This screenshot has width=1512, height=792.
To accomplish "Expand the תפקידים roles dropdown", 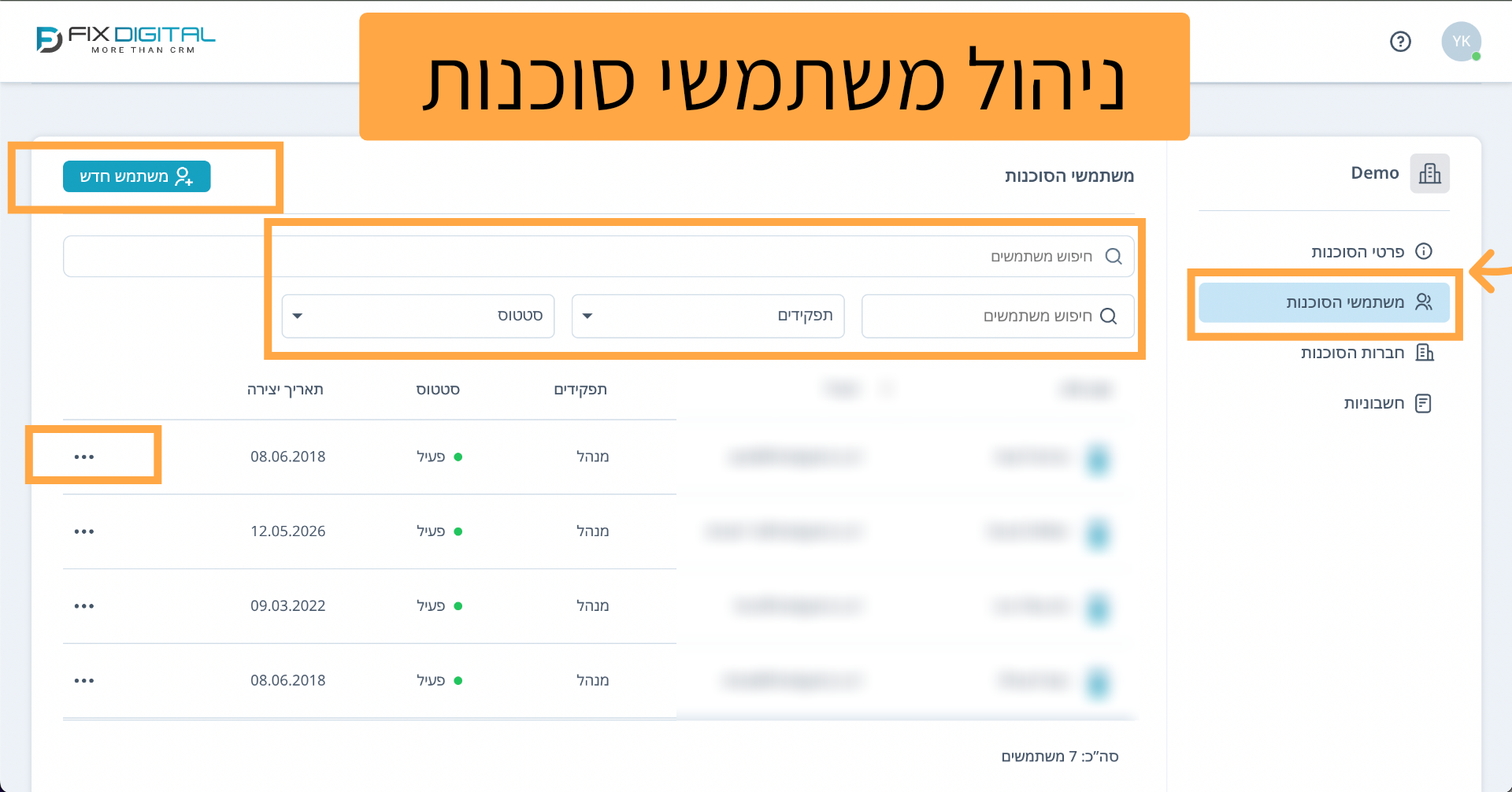I will coord(708,316).
